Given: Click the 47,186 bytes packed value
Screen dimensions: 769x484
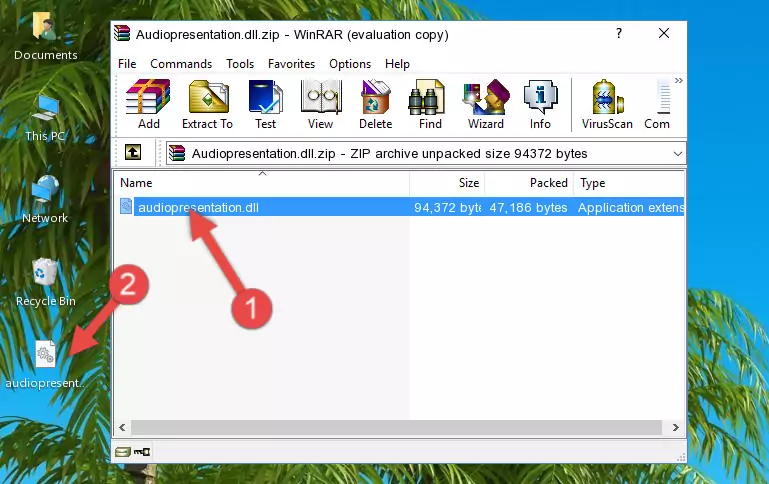Looking at the screenshot, I should click(528, 208).
